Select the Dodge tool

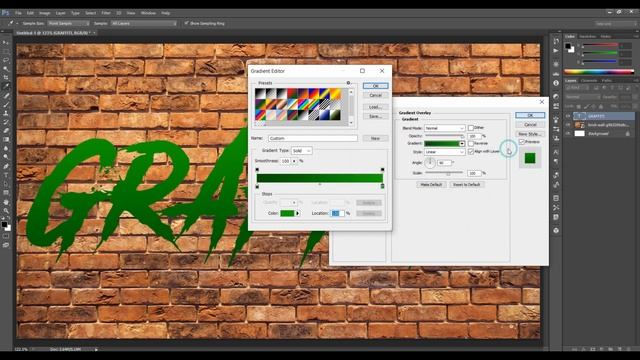point(6,157)
